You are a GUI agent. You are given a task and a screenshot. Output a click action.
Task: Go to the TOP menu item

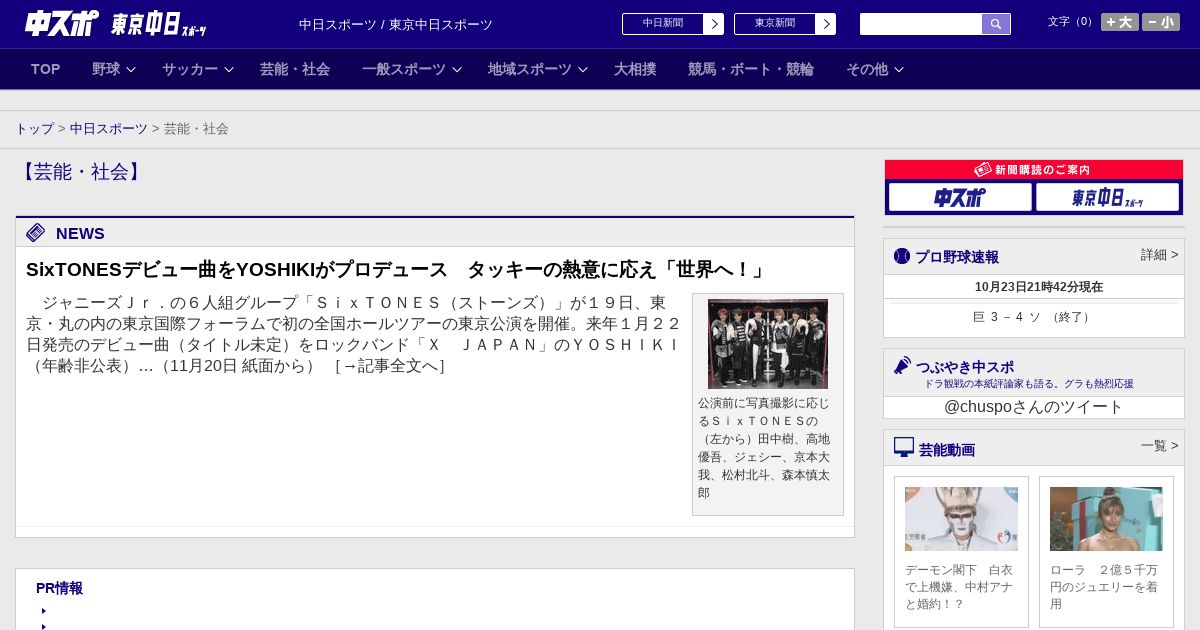point(46,69)
